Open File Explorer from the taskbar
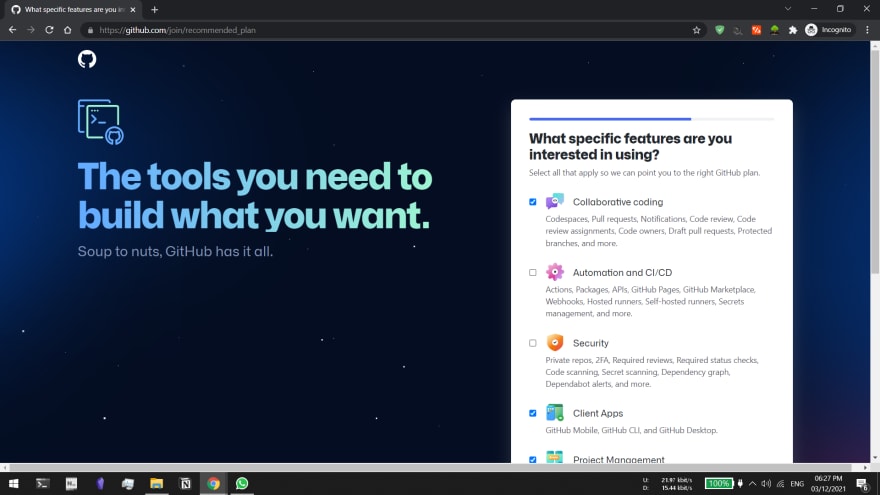The width and height of the screenshot is (880, 495). [x=156, y=483]
